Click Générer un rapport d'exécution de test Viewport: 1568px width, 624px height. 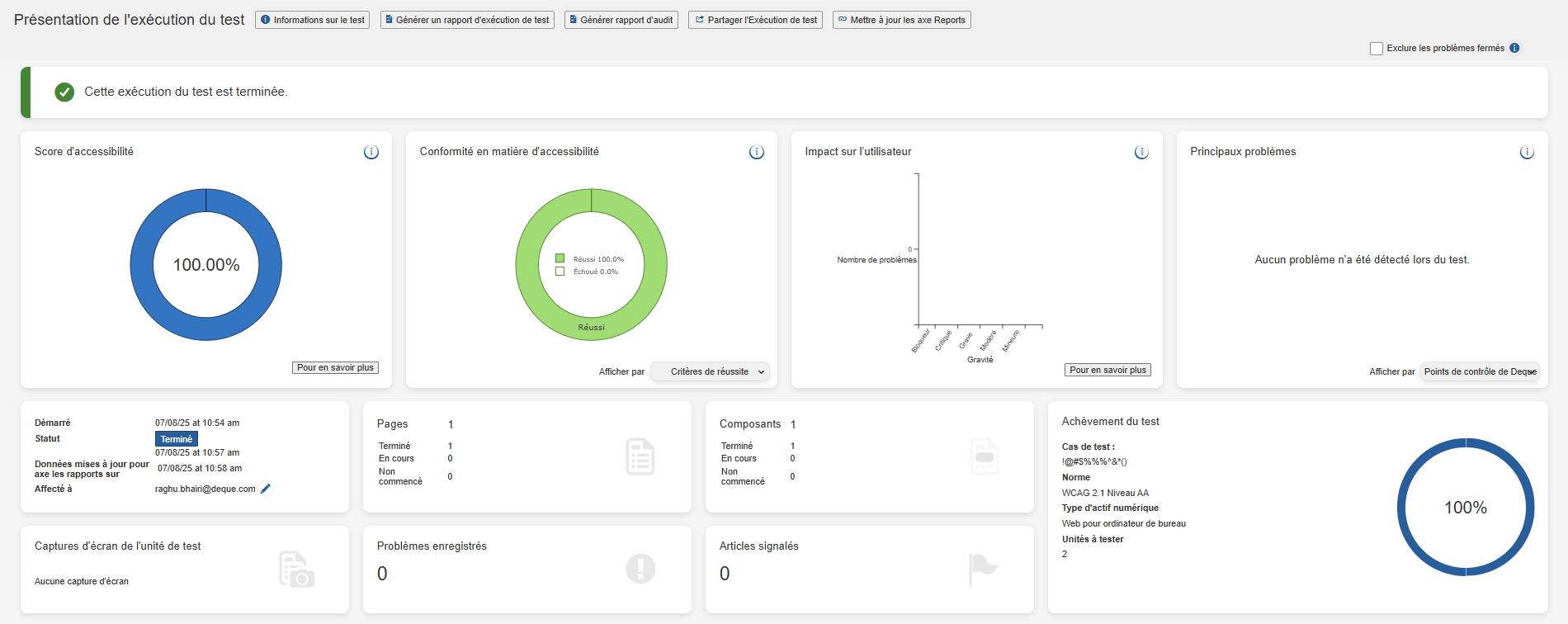click(x=467, y=20)
